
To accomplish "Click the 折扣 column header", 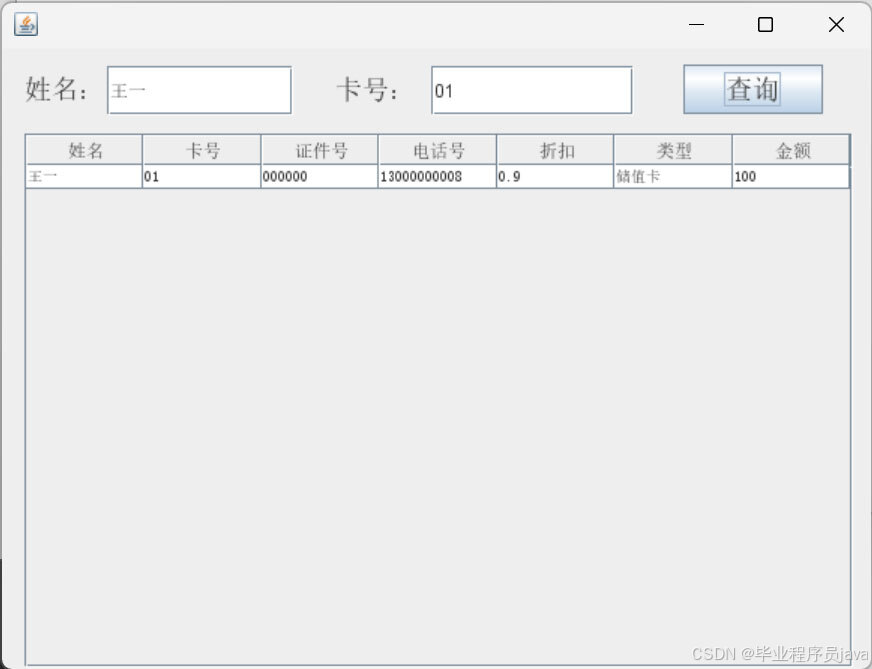I will pos(554,150).
